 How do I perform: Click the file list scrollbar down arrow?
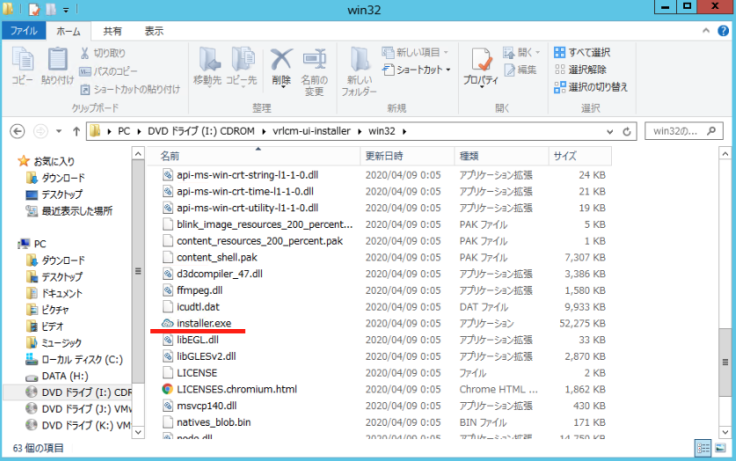point(725,431)
